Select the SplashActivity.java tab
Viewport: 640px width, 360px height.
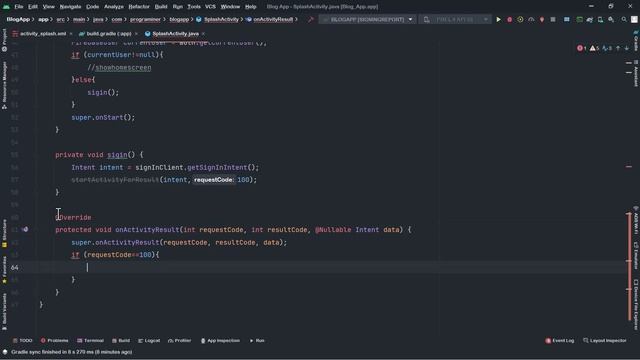pyautogui.click(x=175, y=33)
